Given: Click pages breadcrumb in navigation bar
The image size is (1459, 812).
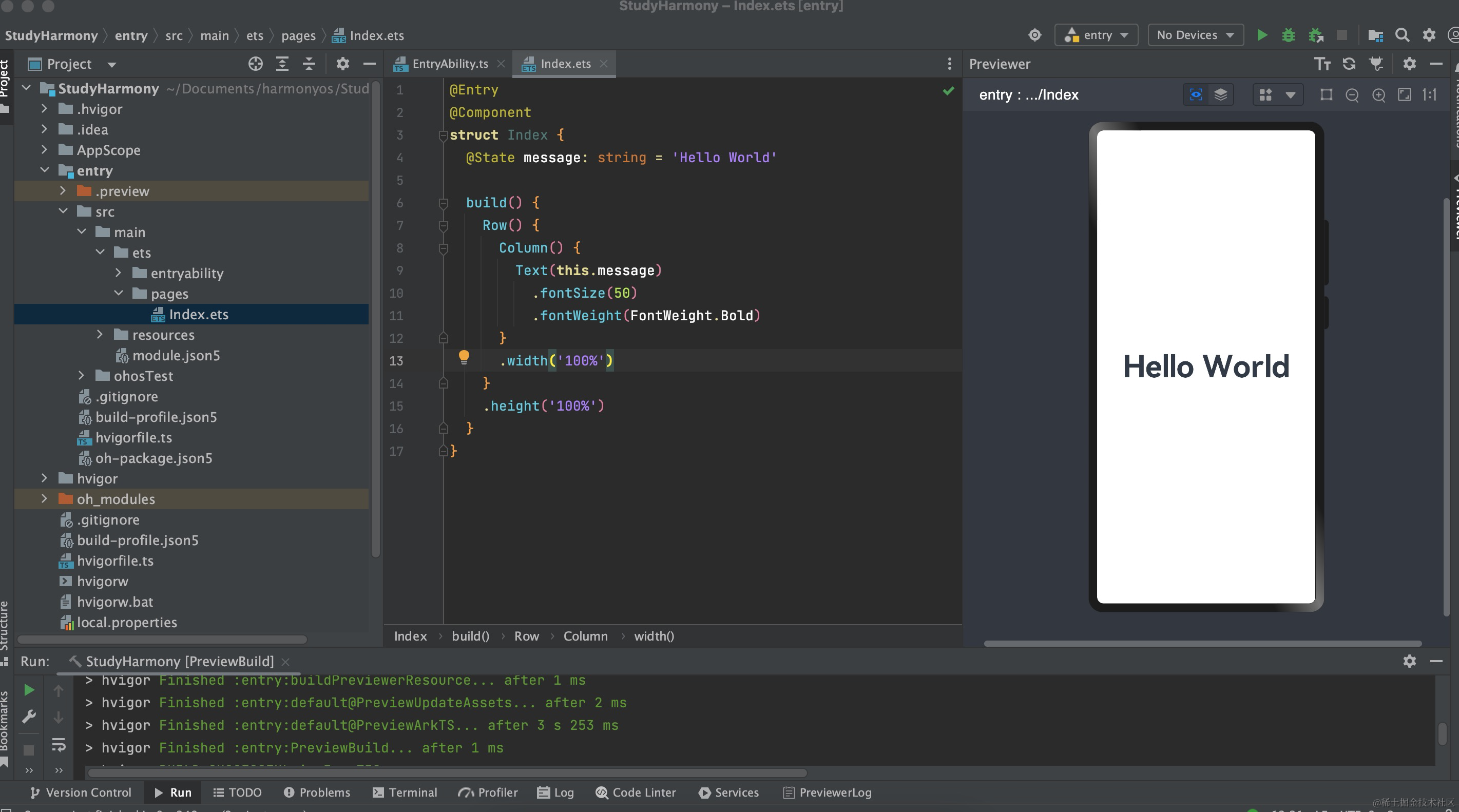Looking at the screenshot, I should coord(298,36).
